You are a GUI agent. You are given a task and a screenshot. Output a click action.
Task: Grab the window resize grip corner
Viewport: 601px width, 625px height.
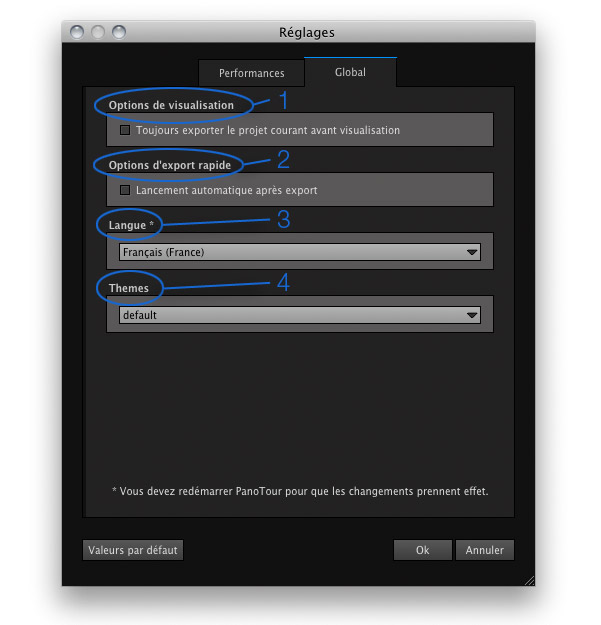[x=530, y=581]
